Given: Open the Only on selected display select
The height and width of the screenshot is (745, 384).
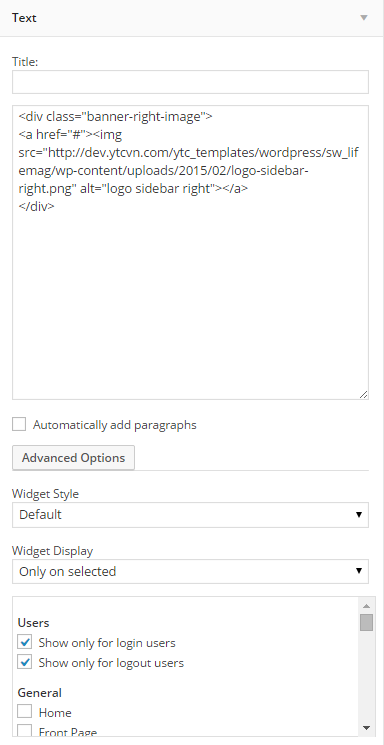Looking at the screenshot, I should (190, 571).
